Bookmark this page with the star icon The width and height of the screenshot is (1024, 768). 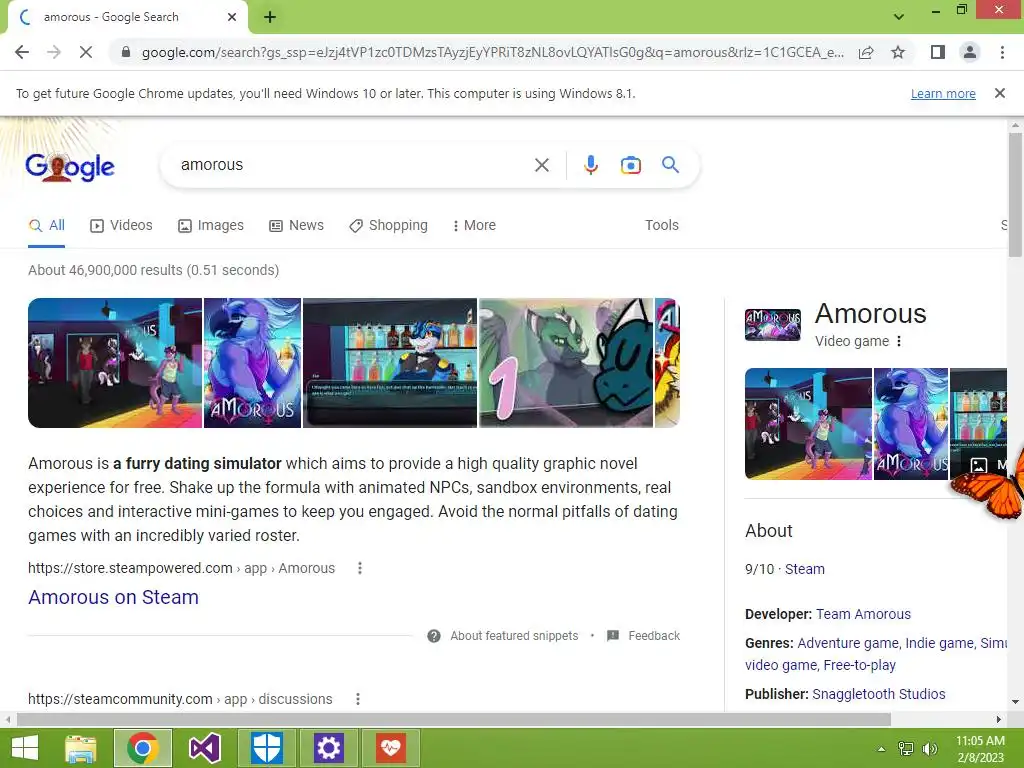[898, 52]
